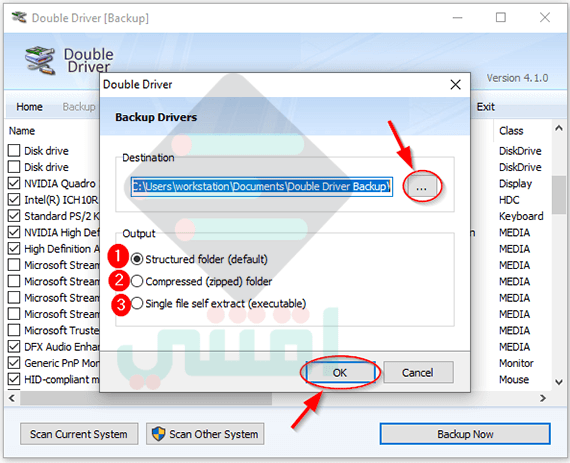Uncheck Intel(R) ICH10R driver checkbox
The width and height of the screenshot is (570, 463).
tap(14, 200)
